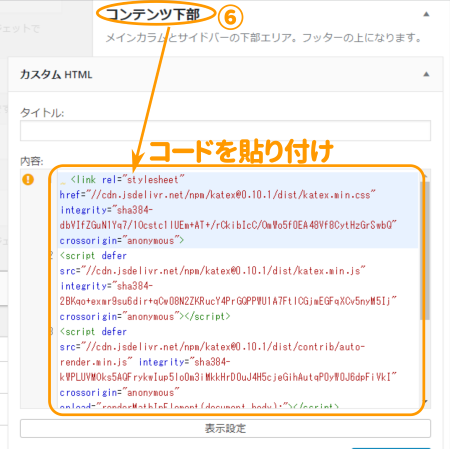Click the contrib/auto- src line in the code
The height and width of the screenshot is (449, 450).
pos(212,347)
